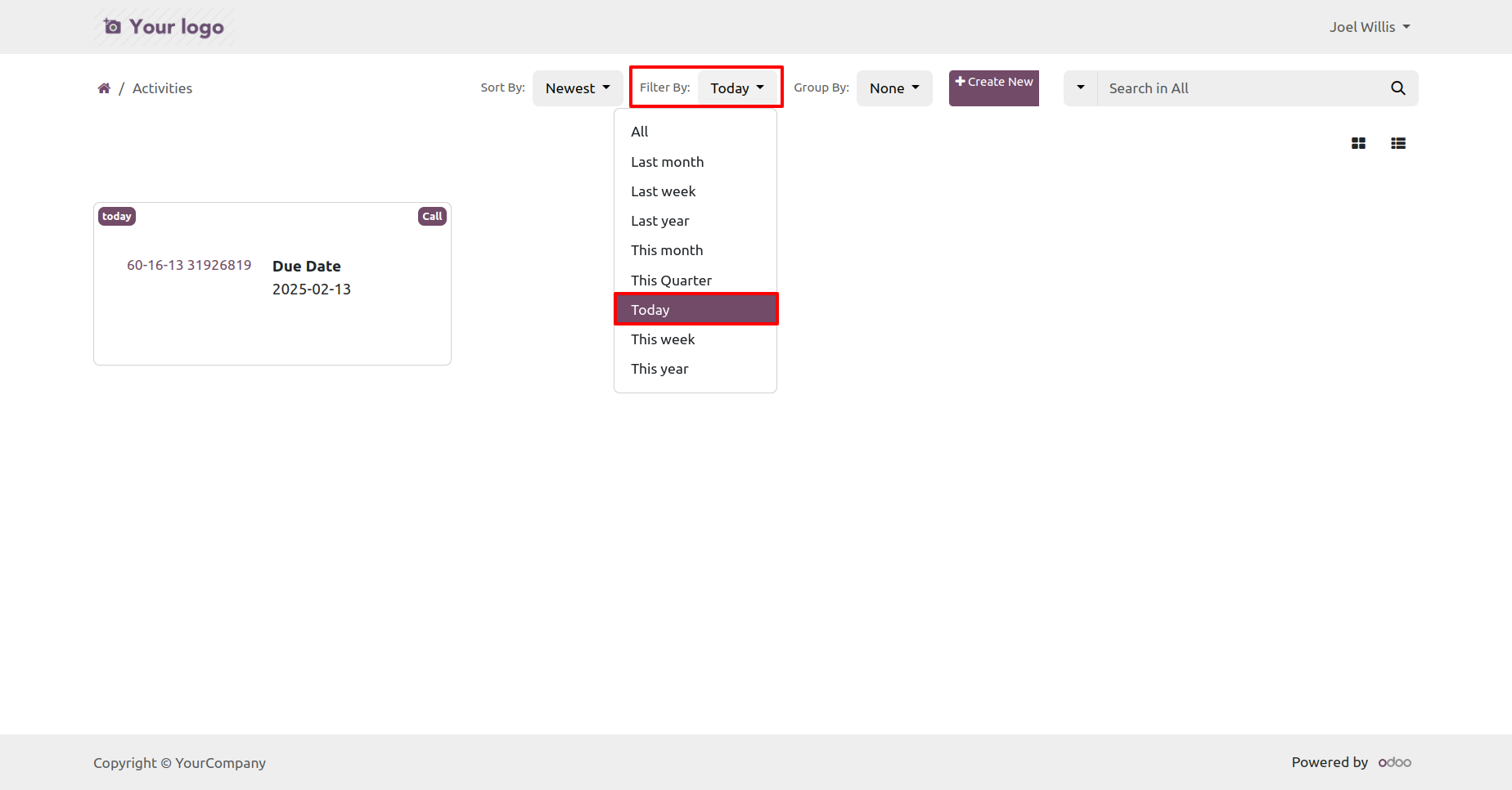The height and width of the screenshot is (790, 1512).
Task: Open the Joel Willis user menu
Action: [1370, 27]
